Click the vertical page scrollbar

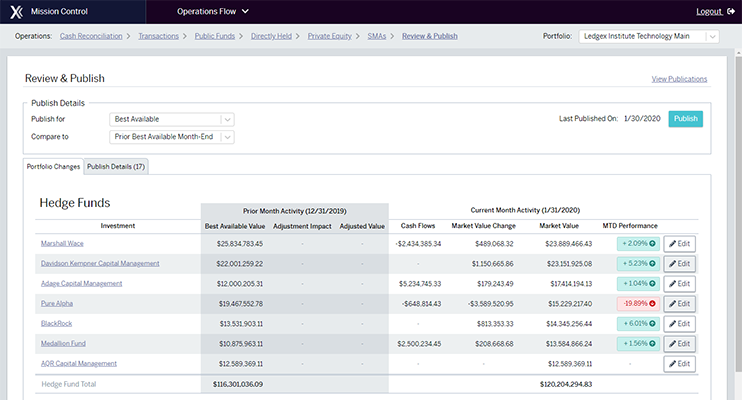coord(738,213)
